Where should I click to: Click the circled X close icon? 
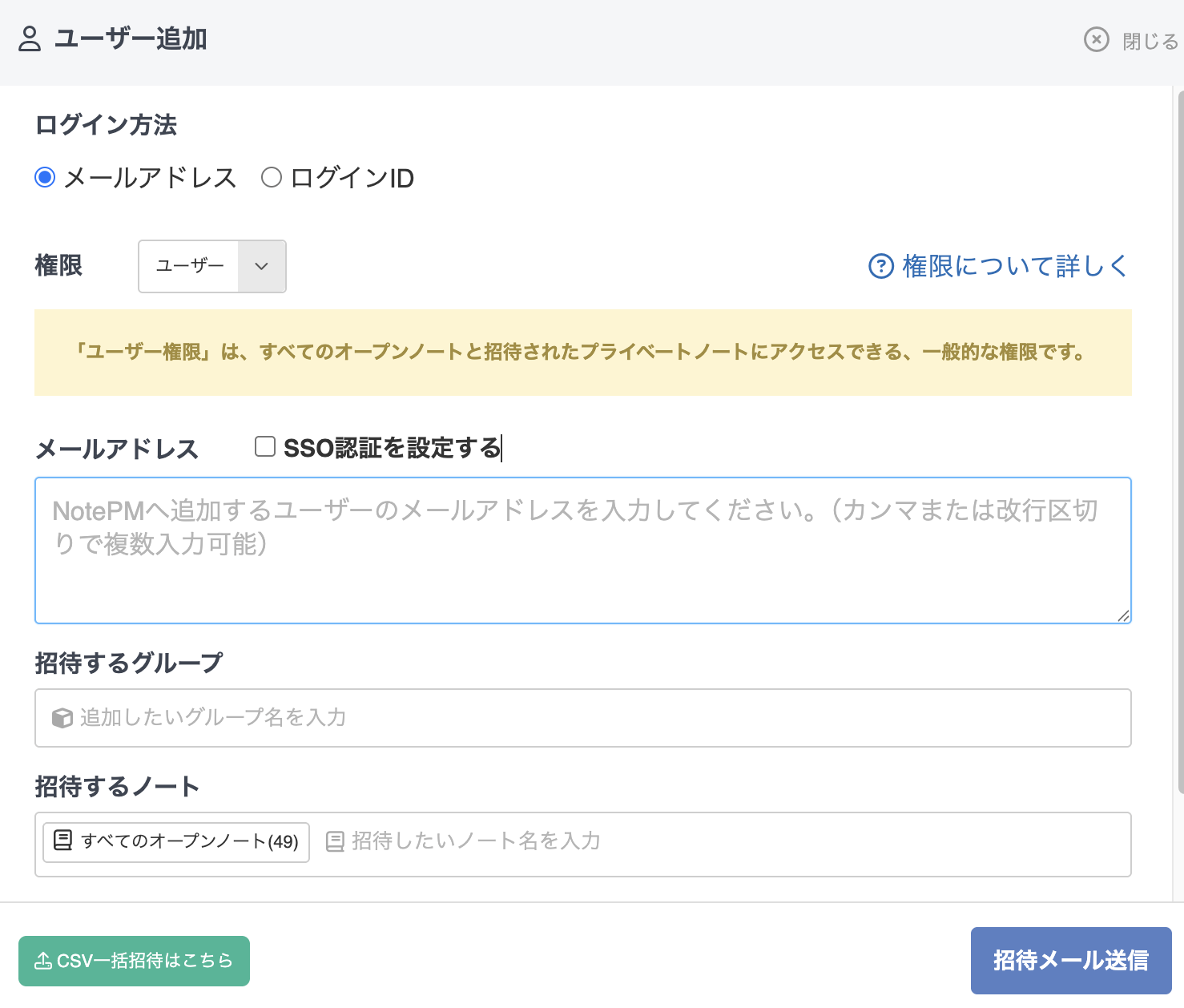tap(1096, 39)
